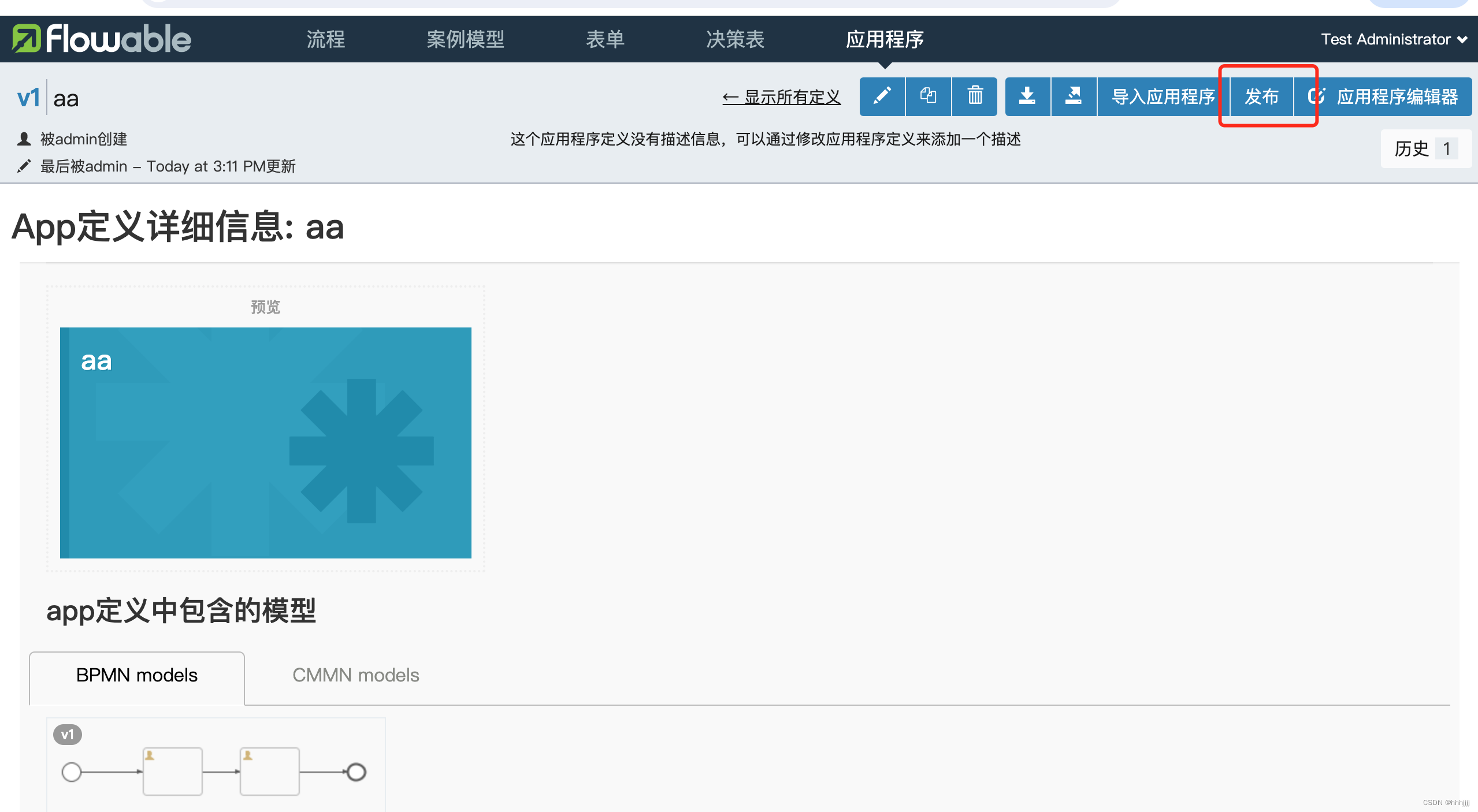Open the 表单 menu
This screenshot has width=1478, height=812.
click(x=606, y=39)
